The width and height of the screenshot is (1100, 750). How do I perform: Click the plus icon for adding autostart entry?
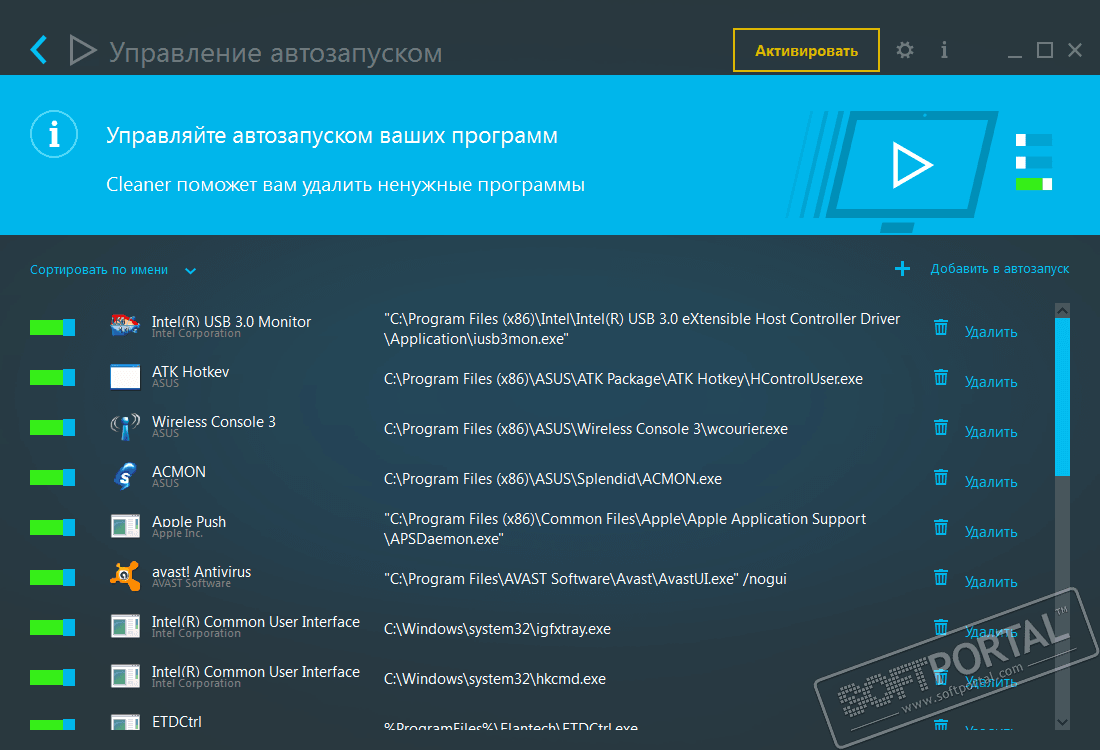902,269
